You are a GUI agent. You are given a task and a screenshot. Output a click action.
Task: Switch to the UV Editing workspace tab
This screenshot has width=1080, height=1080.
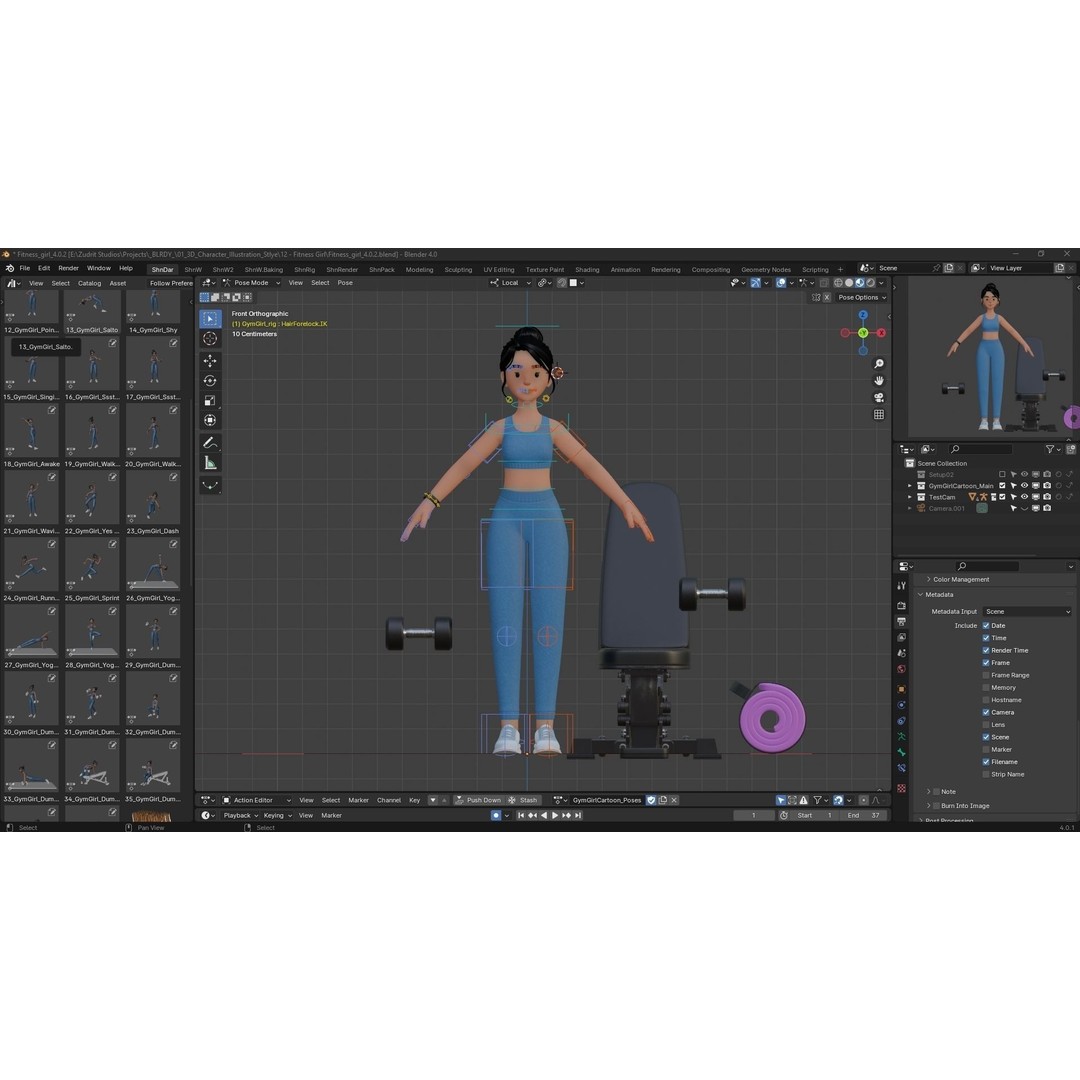pyautogui.click(x=499, y=270)
